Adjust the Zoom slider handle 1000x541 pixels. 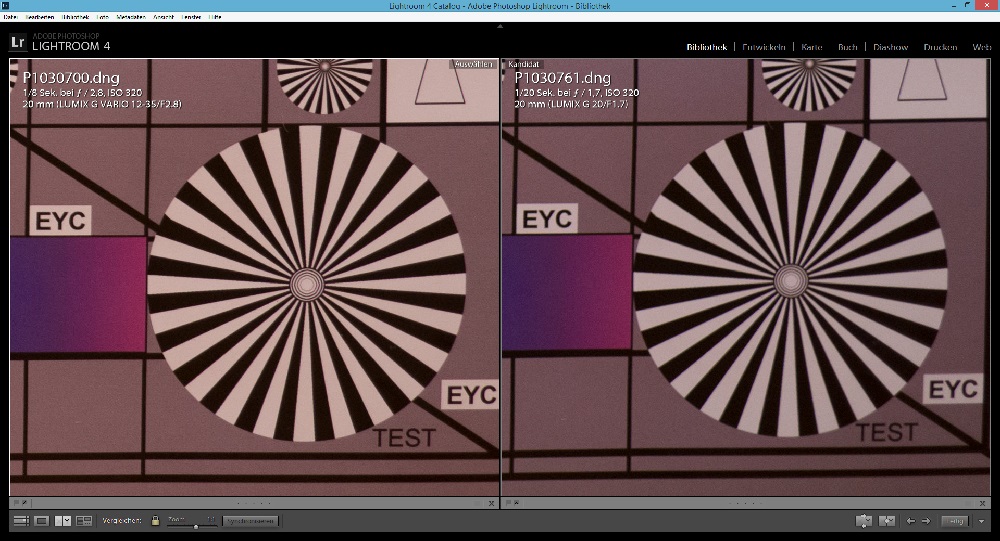(195, 525)
